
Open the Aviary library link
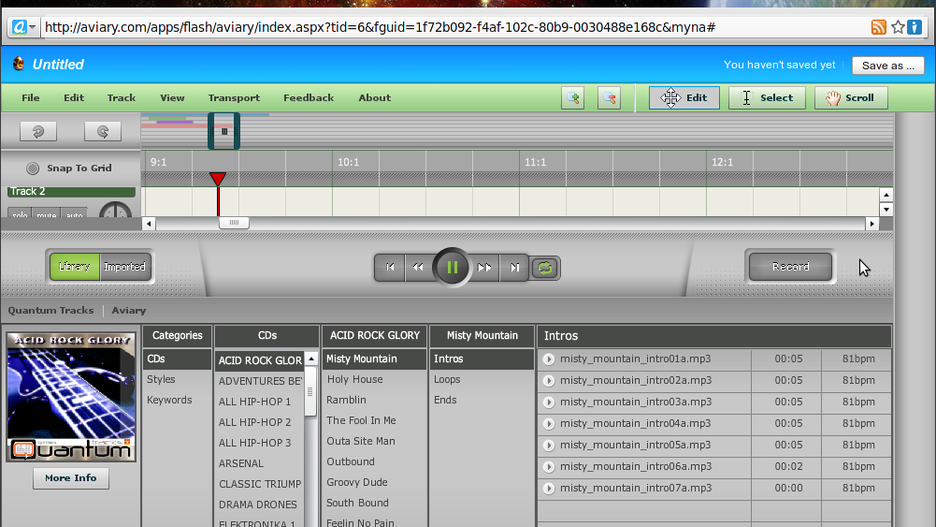tap(129, 310)
